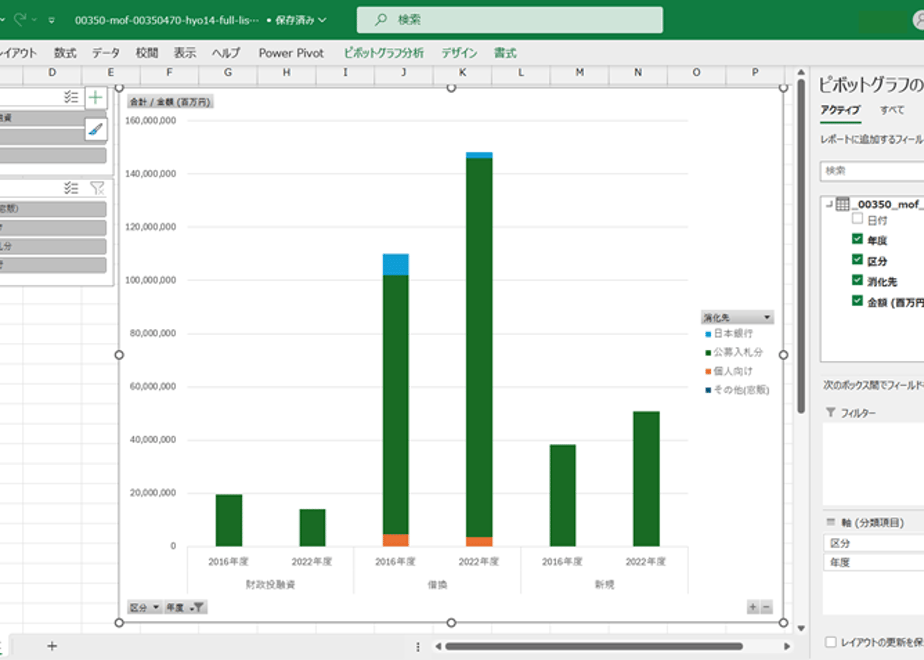This screenshot has height=660, width=924.
Task: Click the 個人向け legend color marker
Action: coord(708,372)
